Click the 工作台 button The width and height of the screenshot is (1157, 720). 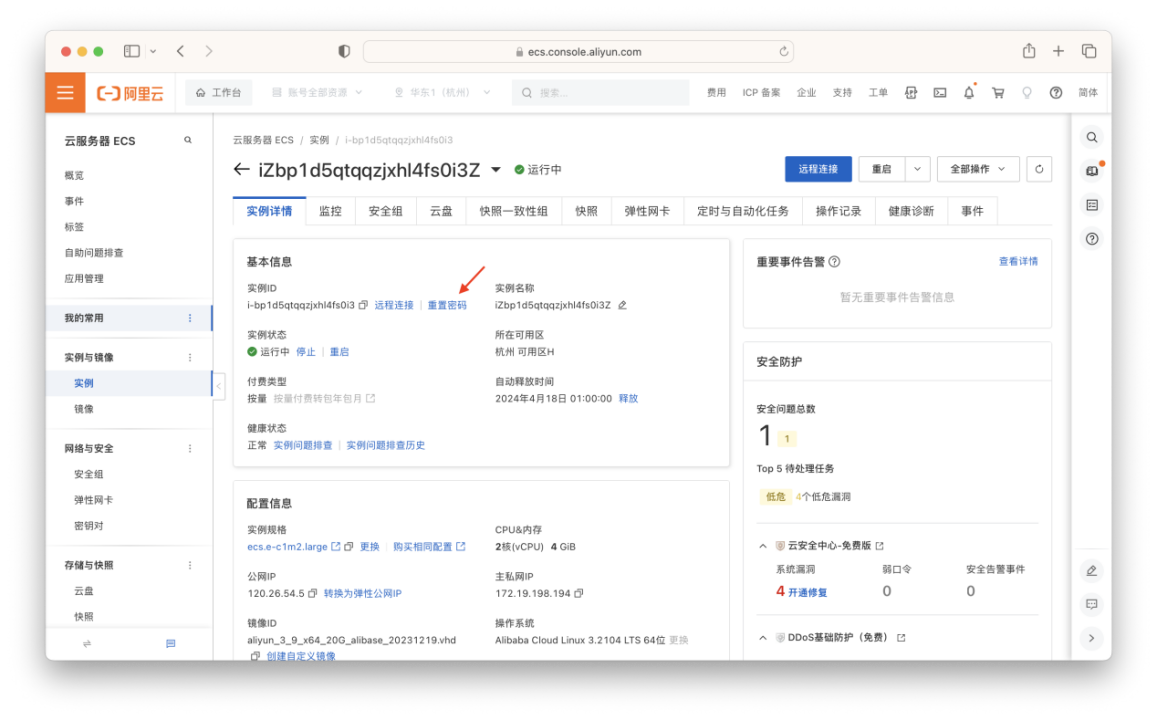click(218, 93)
